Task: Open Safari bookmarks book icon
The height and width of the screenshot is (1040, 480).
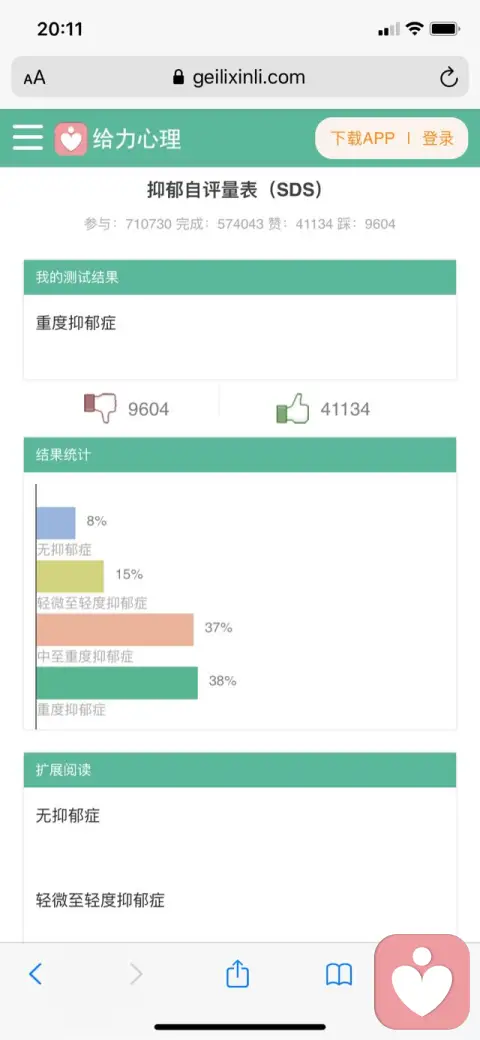Action: click(339, 974)
